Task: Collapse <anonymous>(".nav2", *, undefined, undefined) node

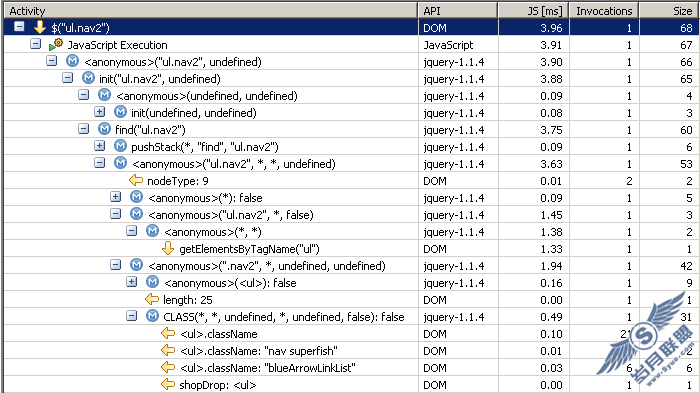Action: coord(116,265)
